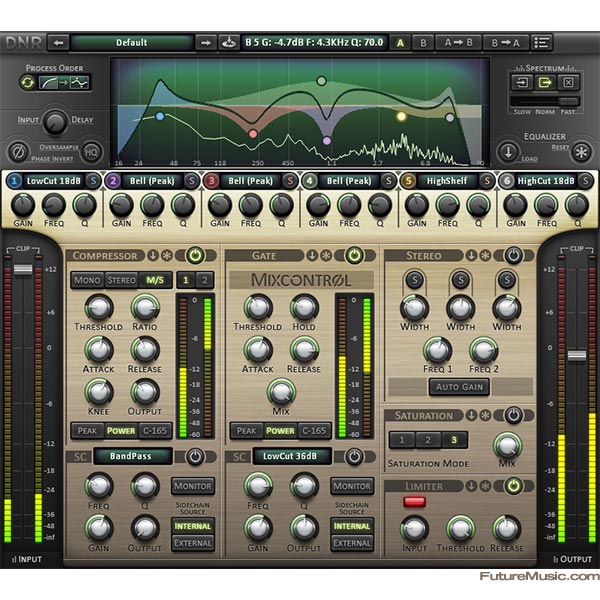
Task: Reset Gate asterisk icon
Action: pos(326,255)
